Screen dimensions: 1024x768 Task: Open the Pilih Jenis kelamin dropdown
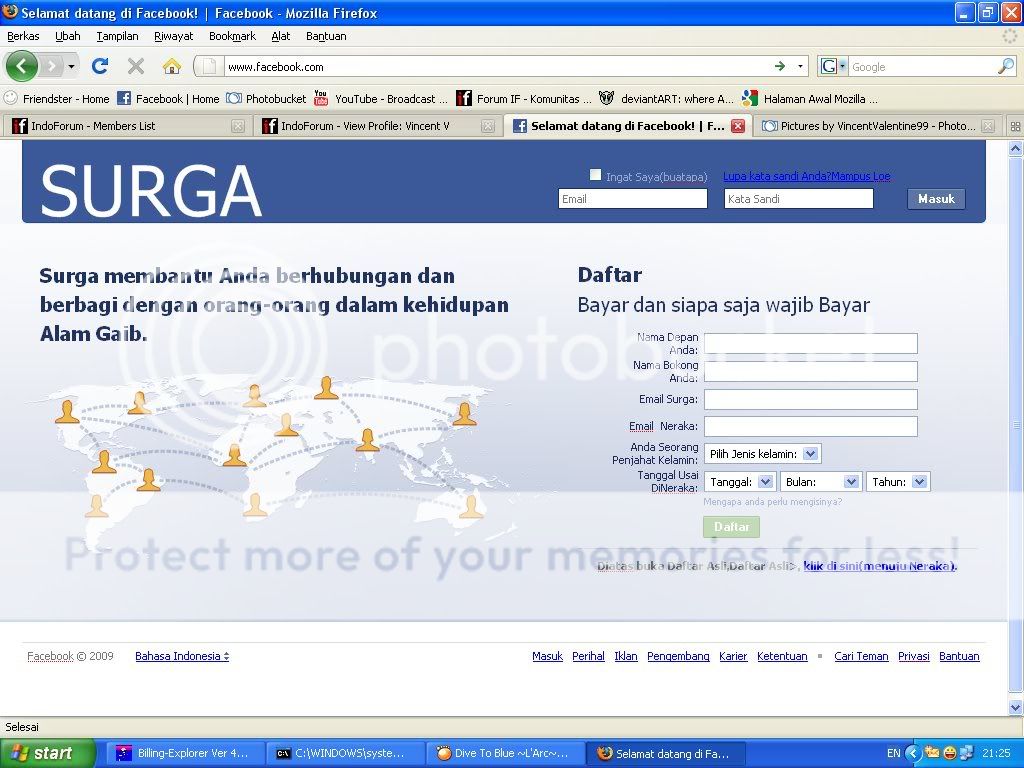tap(762, 454)
